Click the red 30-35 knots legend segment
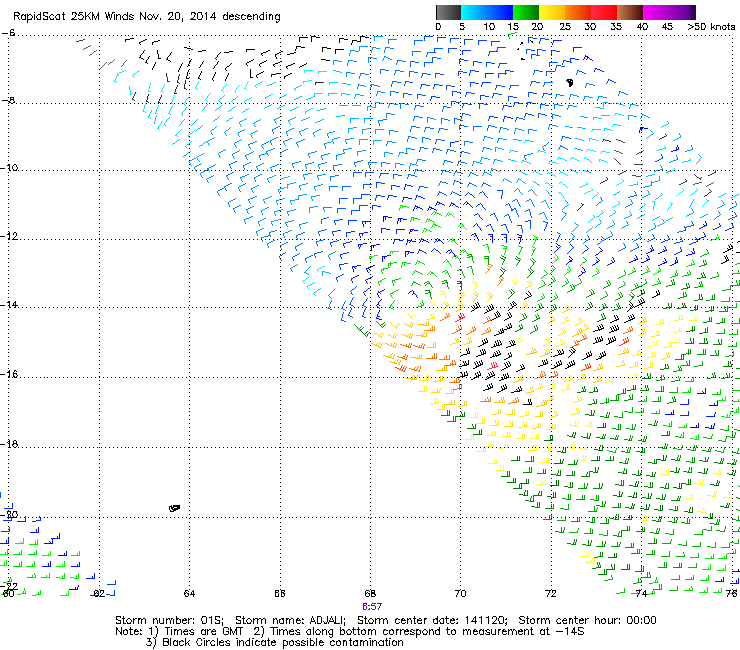The width and height of the screenshot is (740, 650). point(604,12)
